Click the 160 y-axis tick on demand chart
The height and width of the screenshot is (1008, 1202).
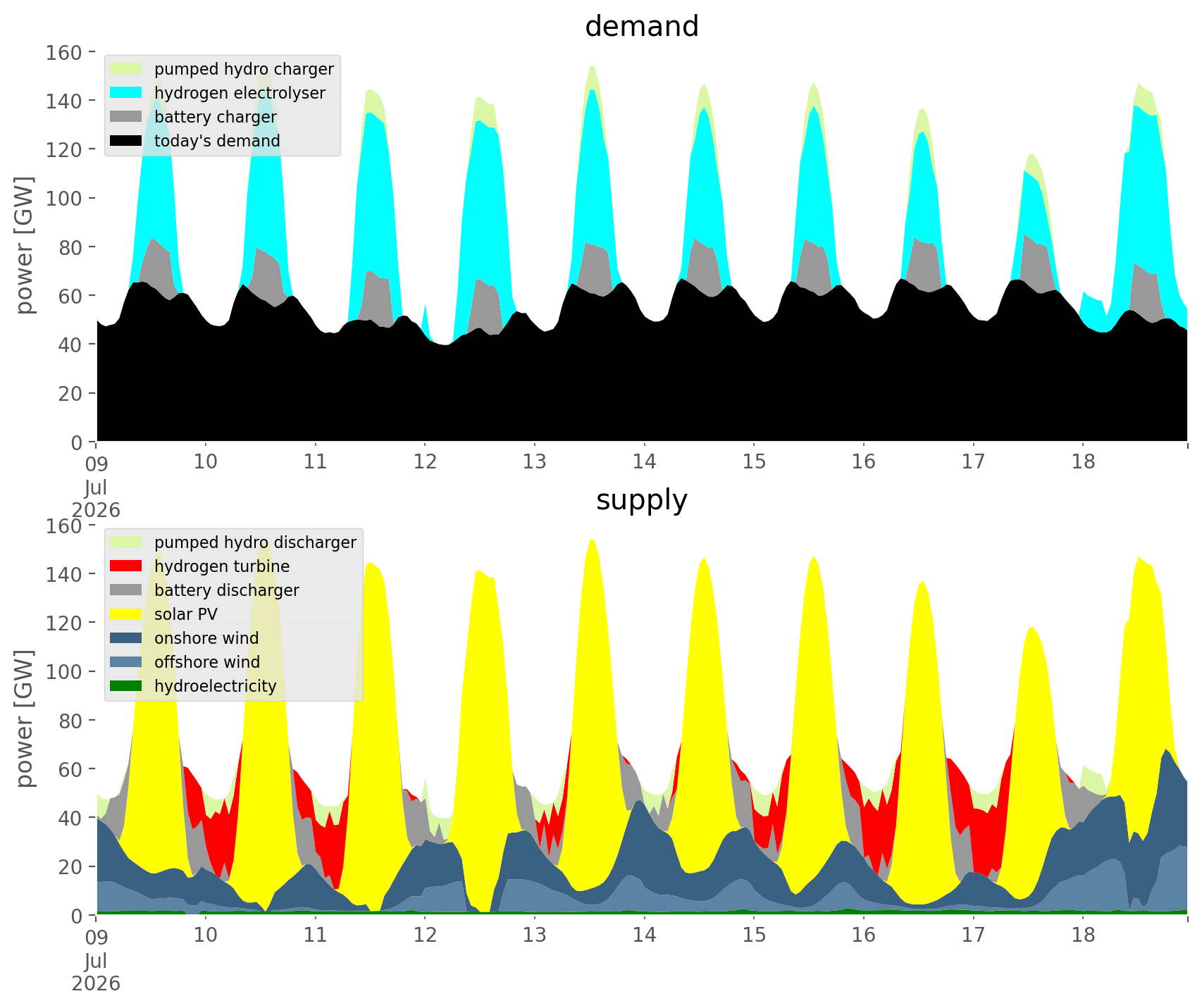(x=64, y=53)
